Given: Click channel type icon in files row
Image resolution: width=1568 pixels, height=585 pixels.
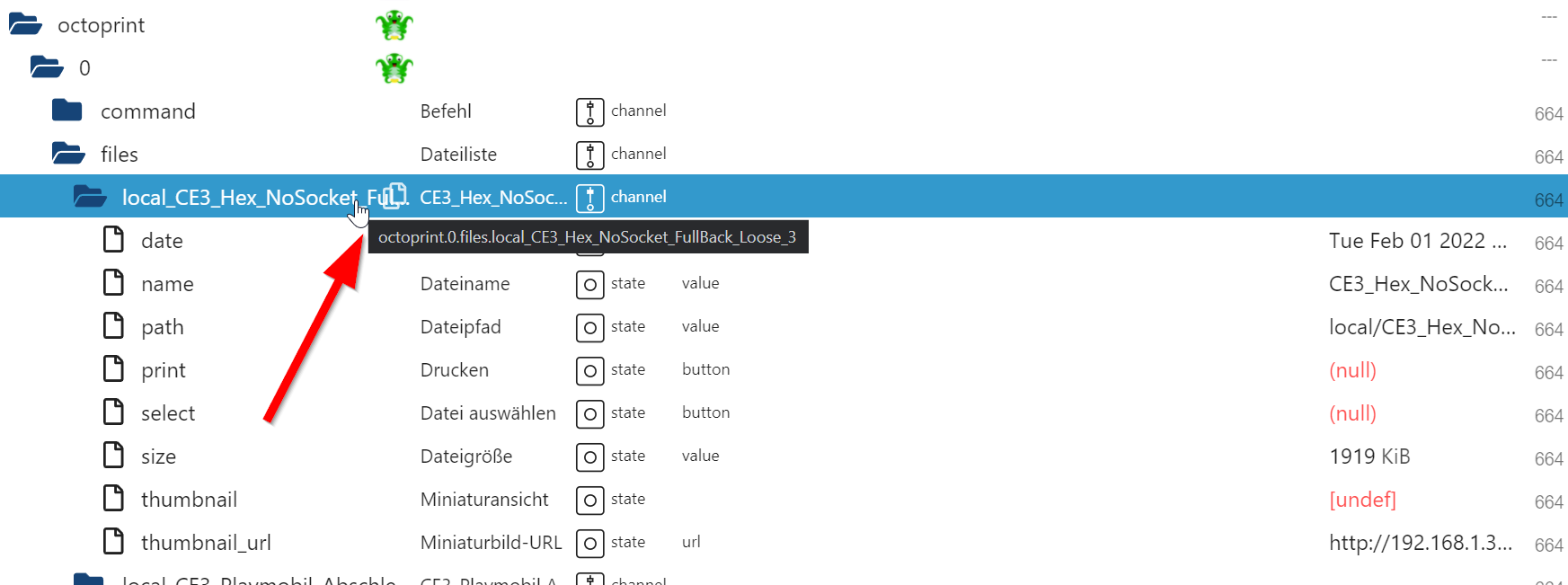Looking at the screenshot, I should 589,155.
